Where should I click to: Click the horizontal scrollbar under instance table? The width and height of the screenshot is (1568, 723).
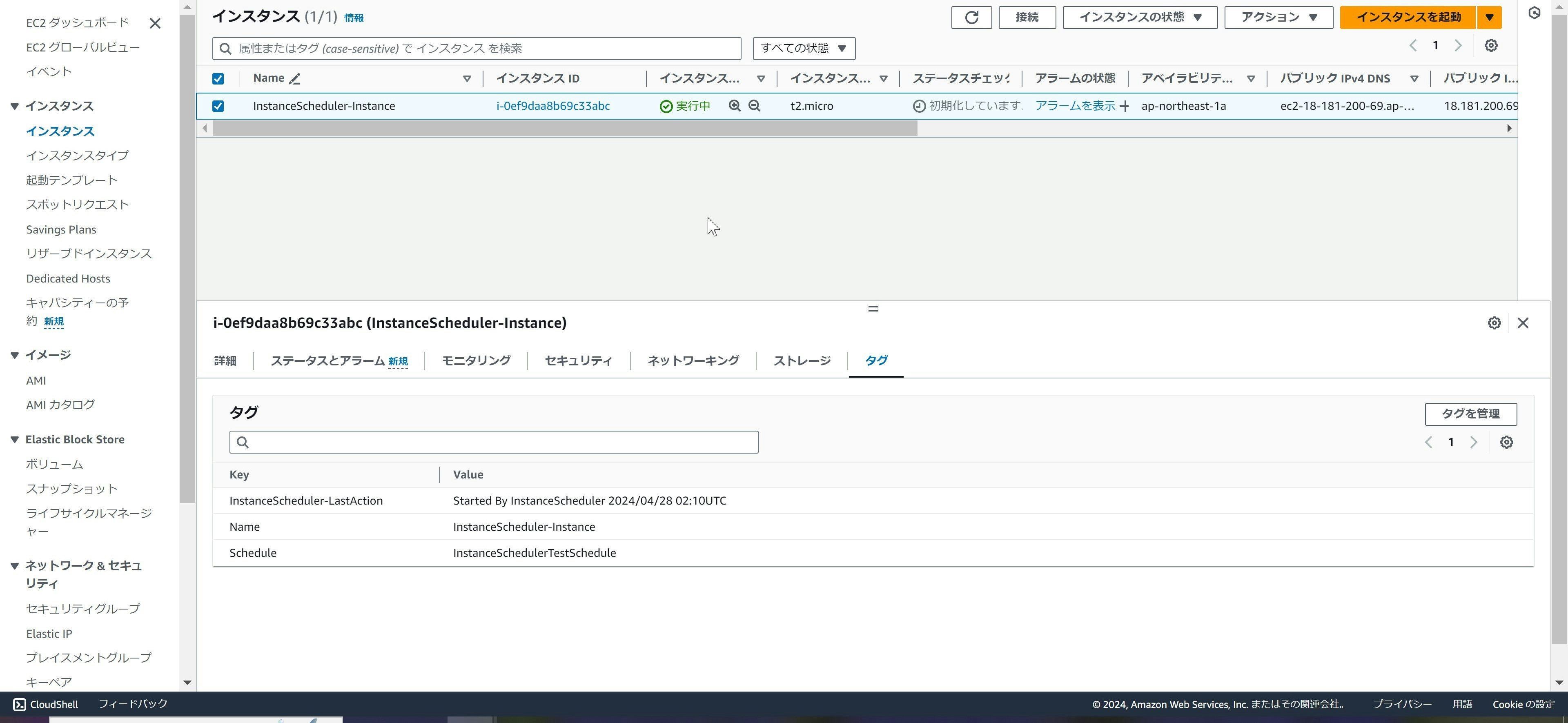tap(564, 129)
